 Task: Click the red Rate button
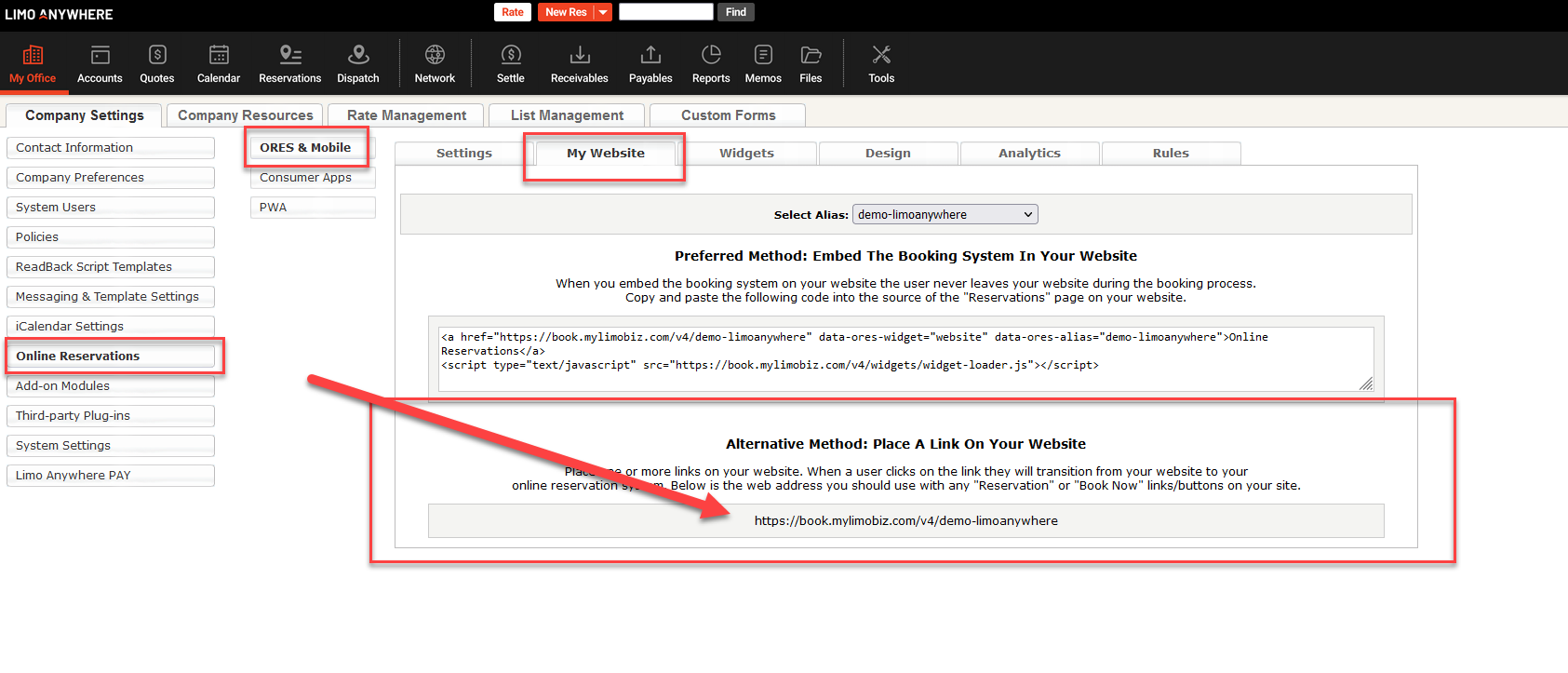pos(512,12)
